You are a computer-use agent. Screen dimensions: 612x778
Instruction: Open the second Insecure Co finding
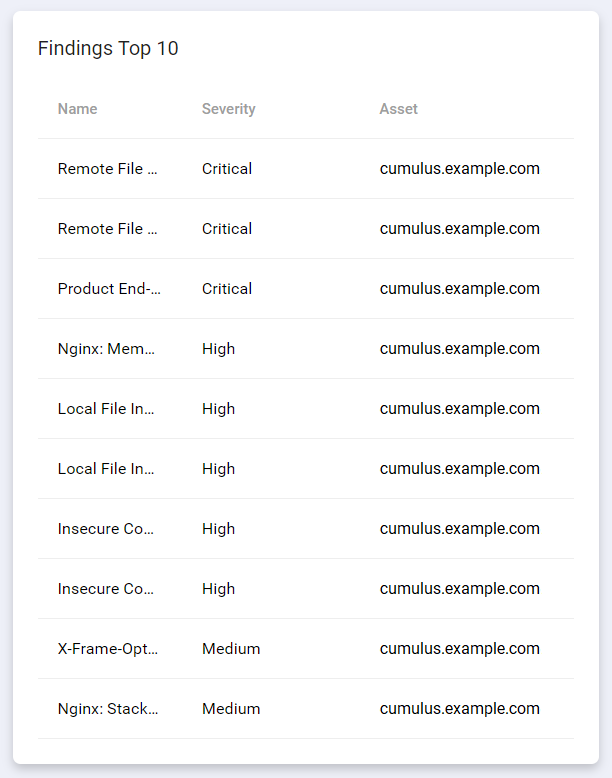tap(107, 589)
